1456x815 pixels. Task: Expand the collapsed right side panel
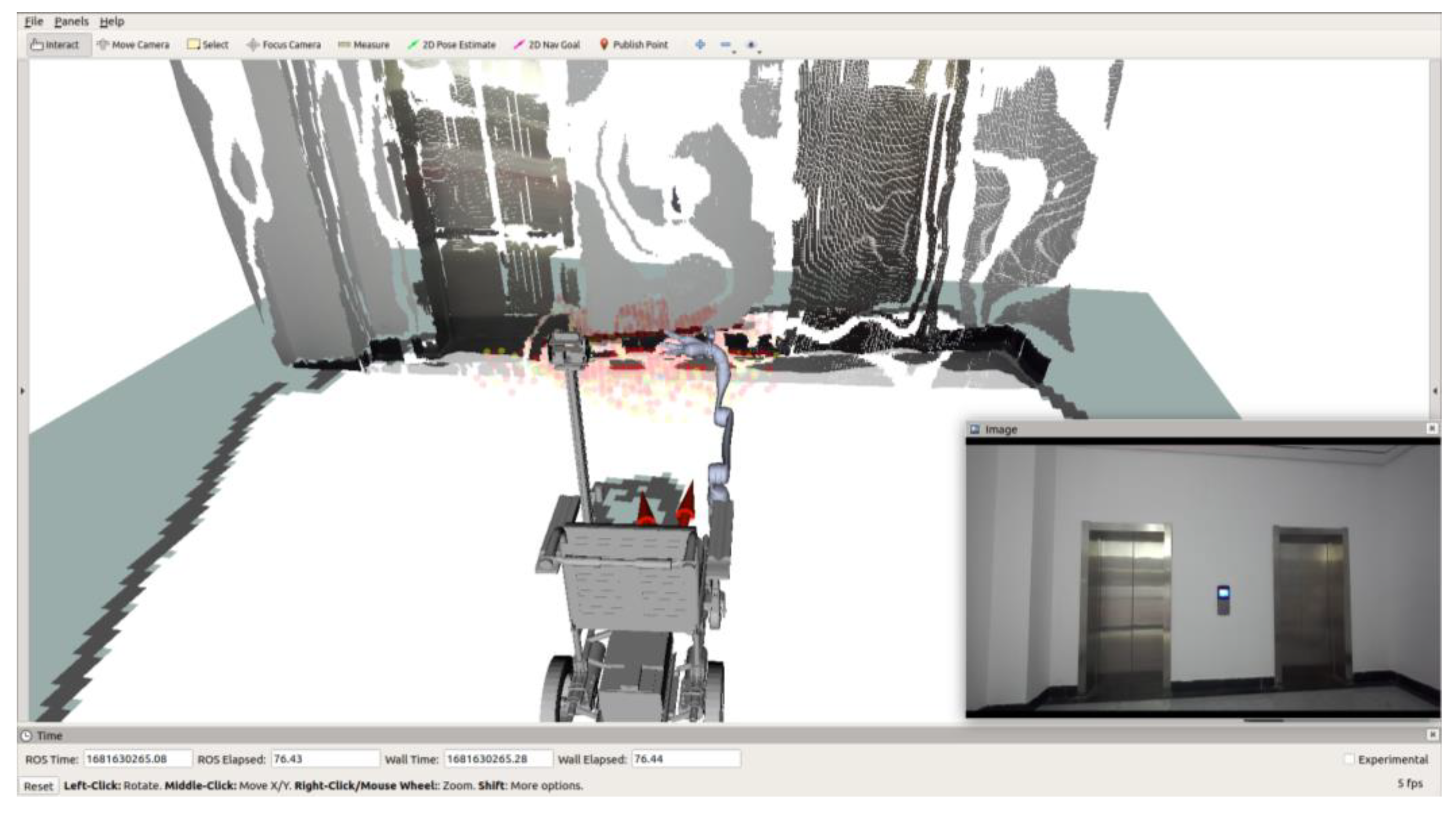tap(1435, 391)
